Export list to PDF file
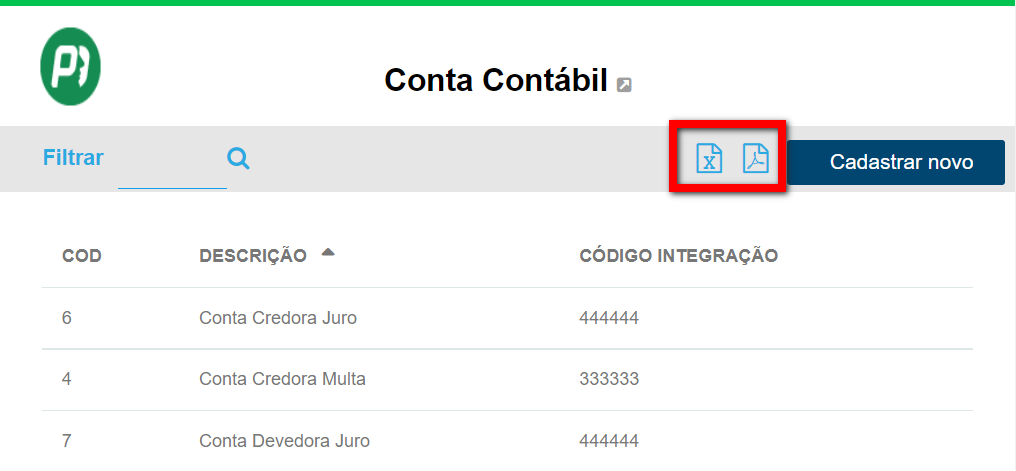This screenshot has width=1016, height=471. coord(755,159)
